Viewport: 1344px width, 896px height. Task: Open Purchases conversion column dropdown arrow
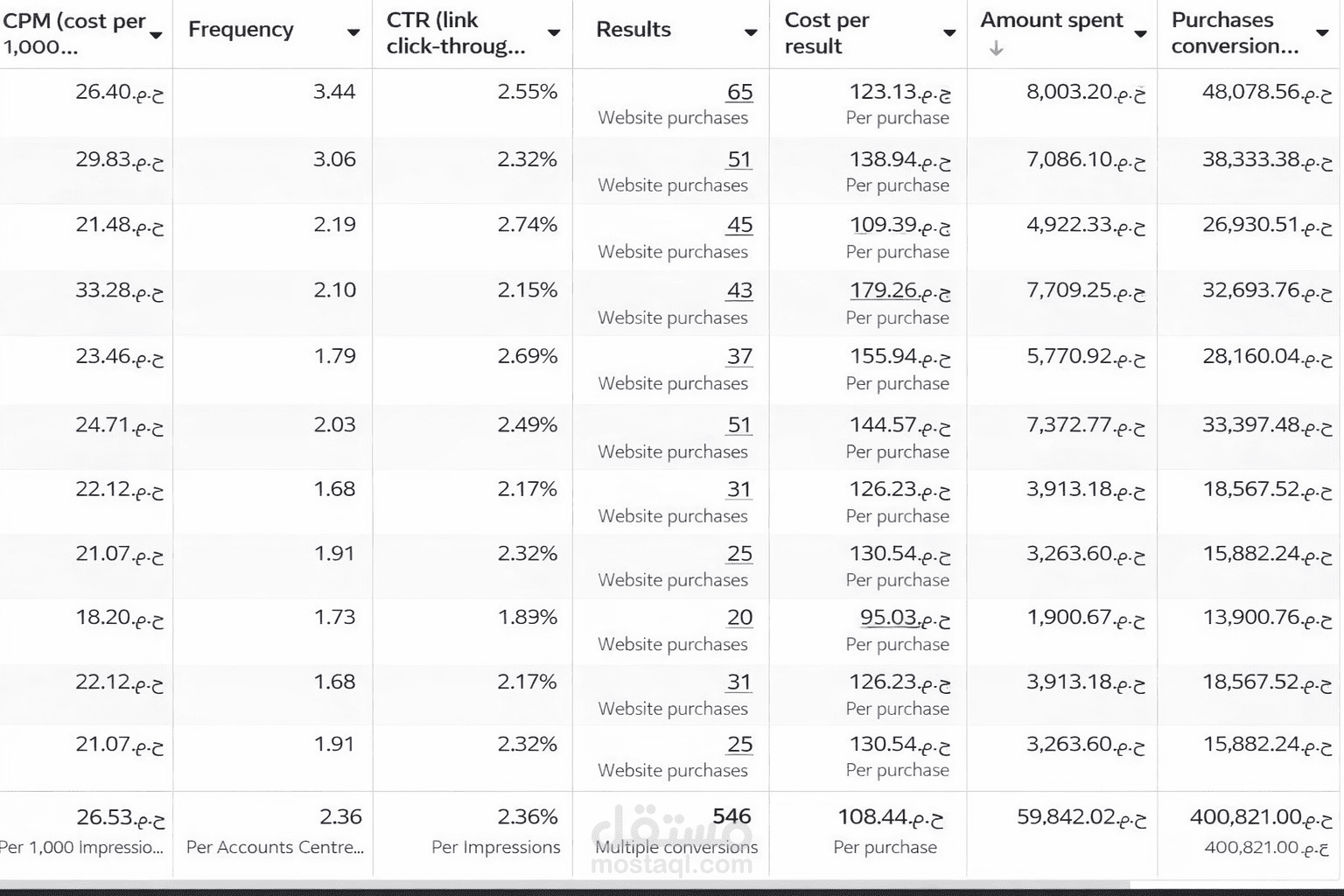pos(1321,33)
